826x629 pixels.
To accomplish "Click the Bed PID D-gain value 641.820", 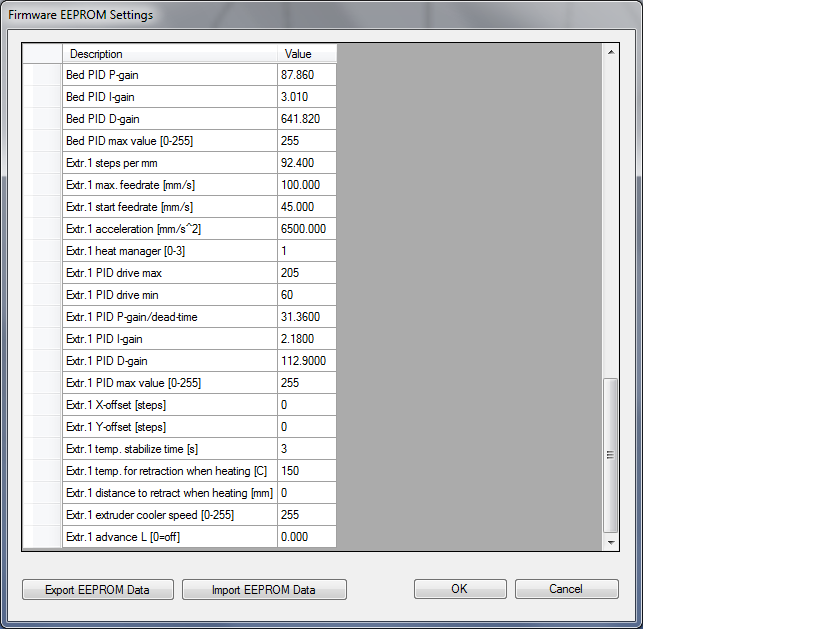I will (306, 119).
